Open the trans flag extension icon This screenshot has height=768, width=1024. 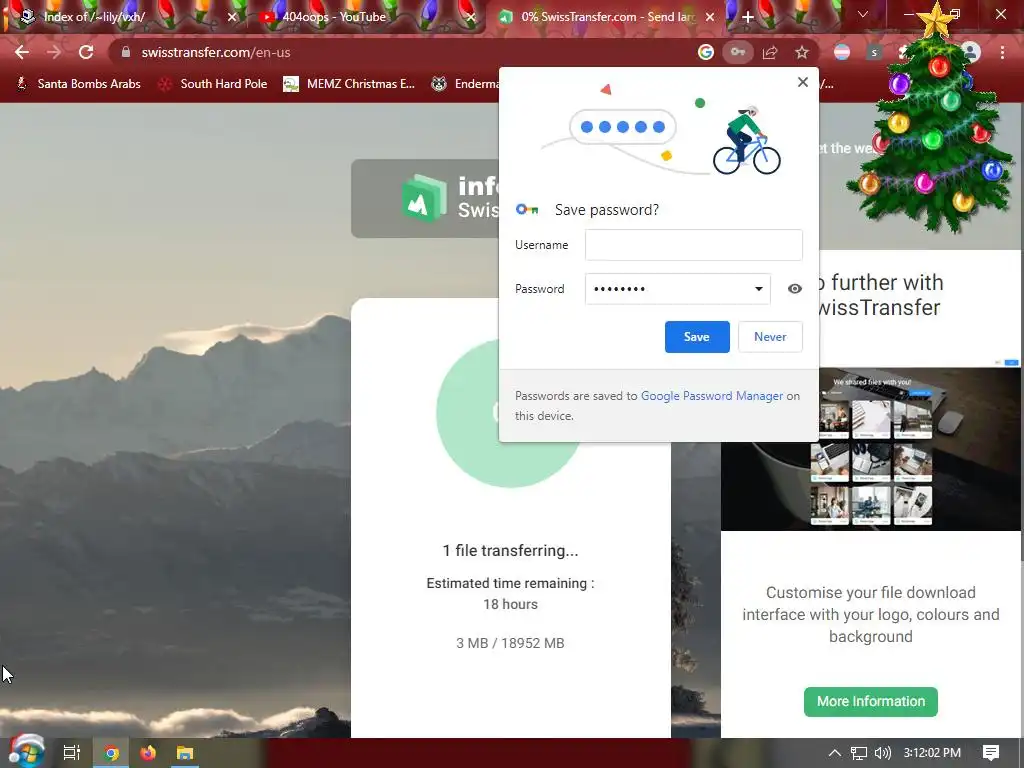click(842, 52)
